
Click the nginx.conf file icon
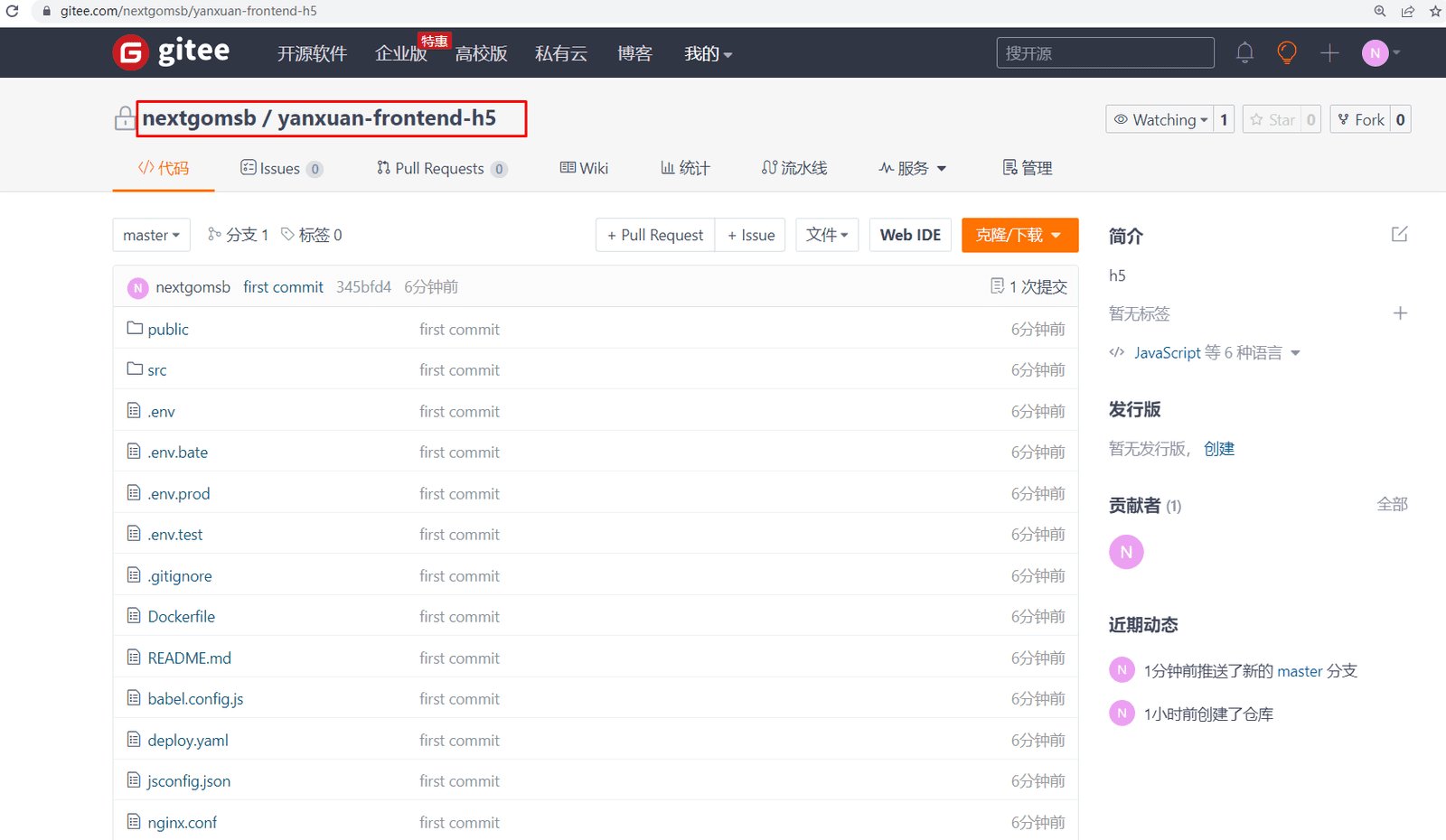(134, 821)
